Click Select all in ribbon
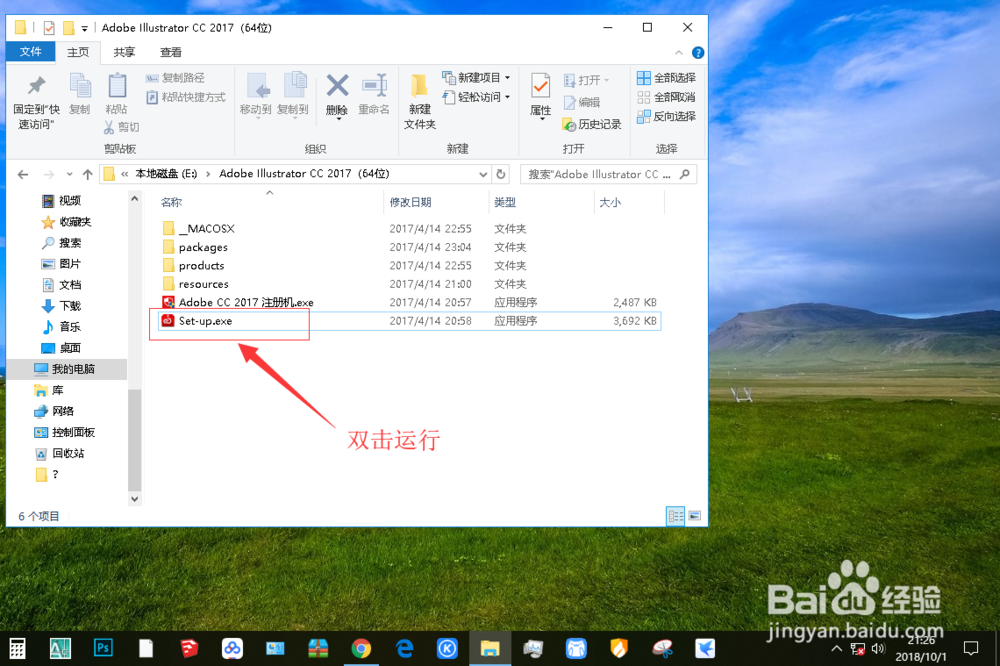Viewport: 1000px width, 666px height. coord(666,78)
